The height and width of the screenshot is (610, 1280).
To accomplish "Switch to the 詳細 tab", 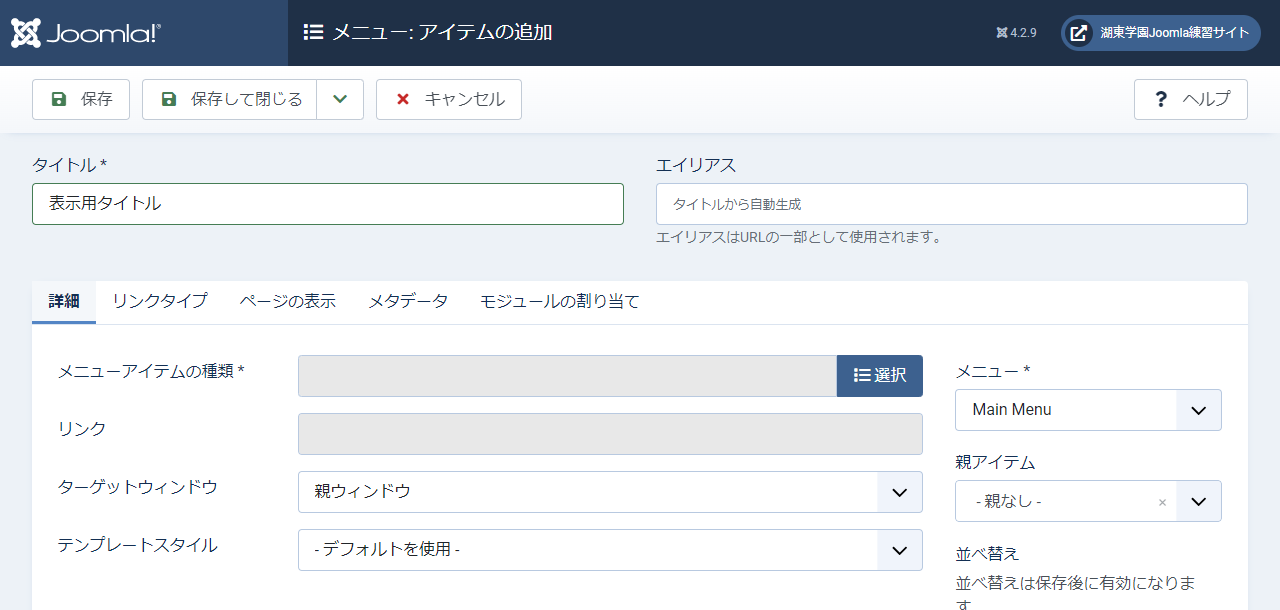I will [x=64, y=301].
